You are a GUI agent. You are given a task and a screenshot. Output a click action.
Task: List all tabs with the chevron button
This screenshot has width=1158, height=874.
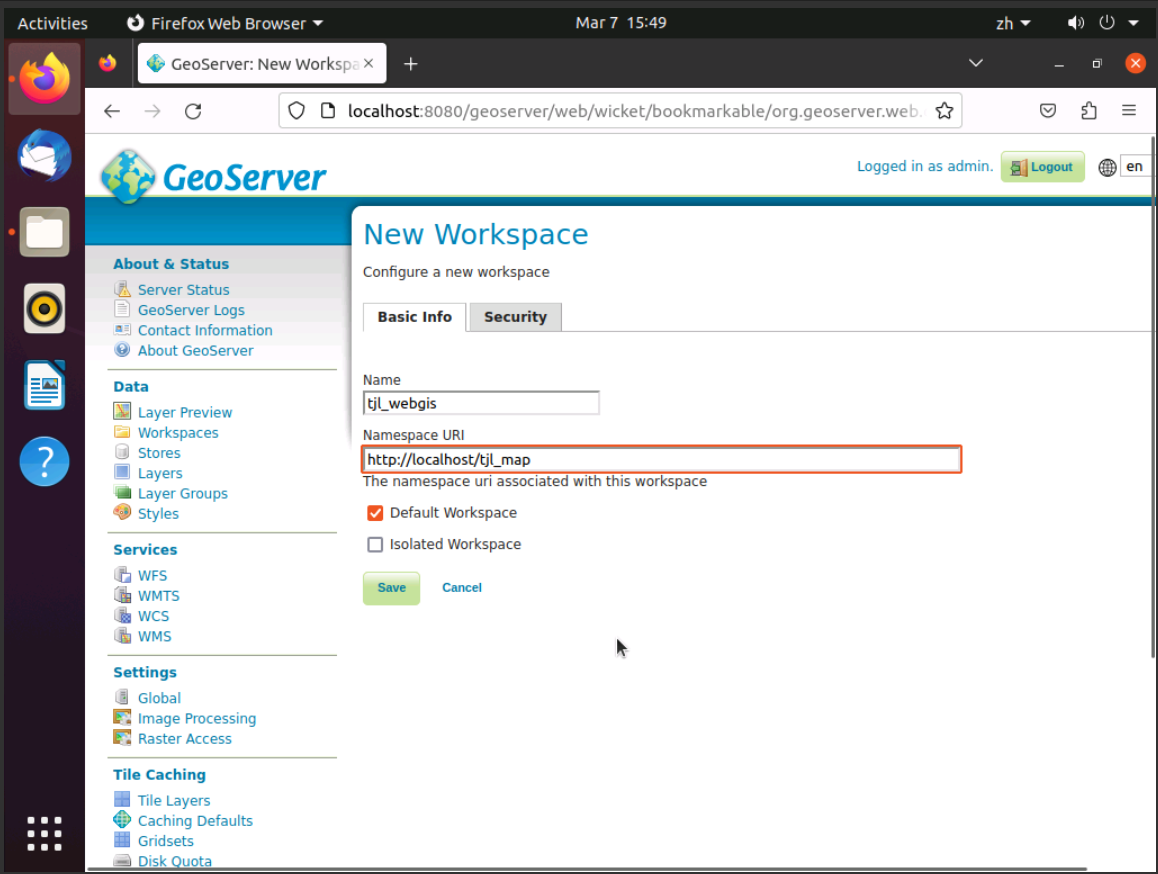point(976,64)
